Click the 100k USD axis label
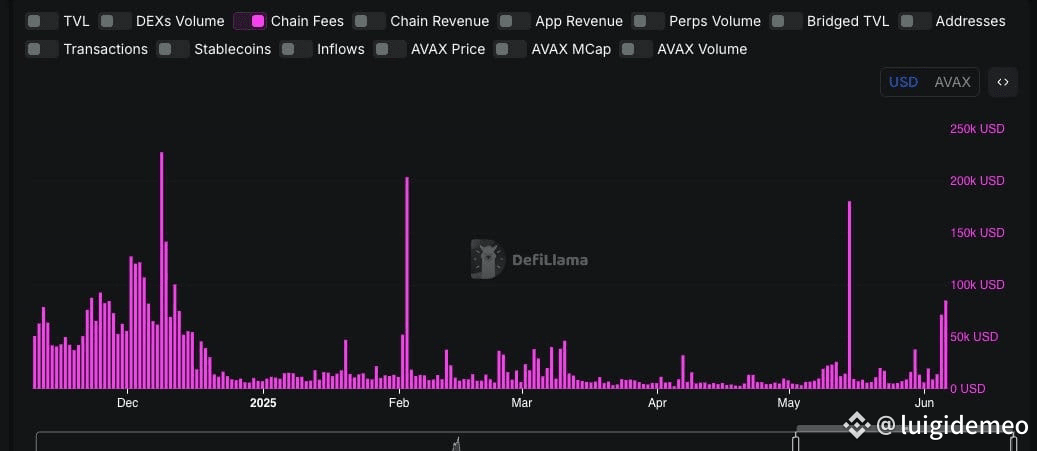The image size is (1037, 451). (x=977, y=284)
